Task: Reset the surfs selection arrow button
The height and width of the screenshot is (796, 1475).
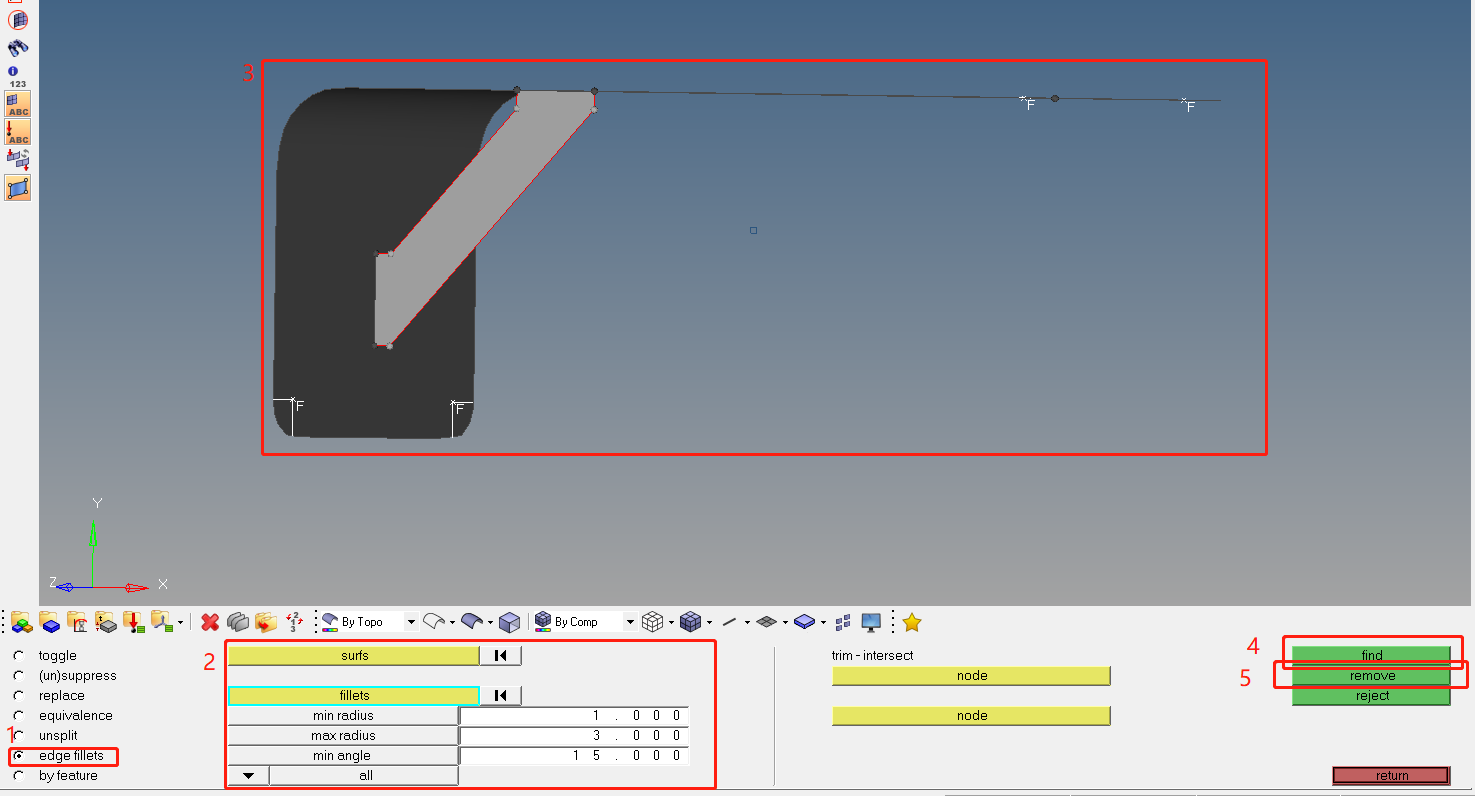Action: coord(501,656)
